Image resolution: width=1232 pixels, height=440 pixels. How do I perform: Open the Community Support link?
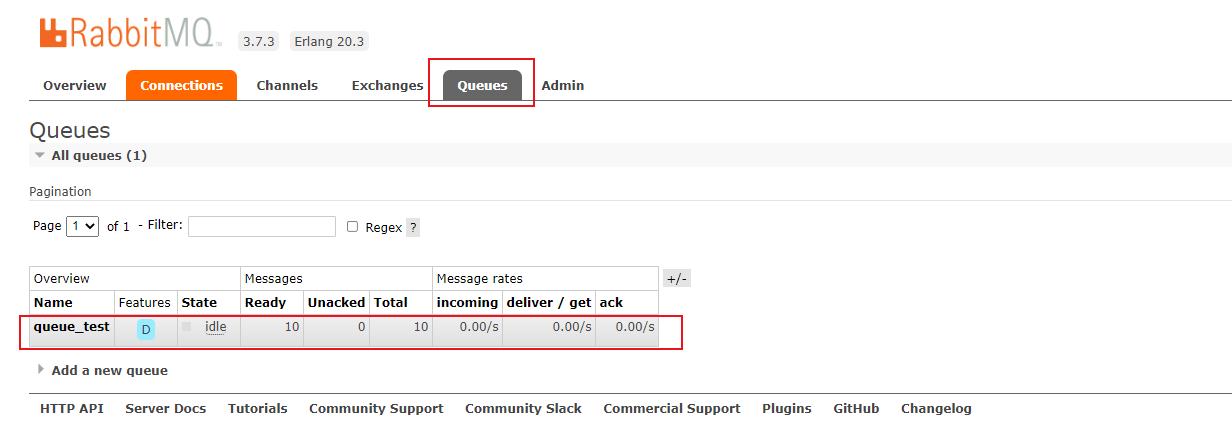[x=376, y=409]
